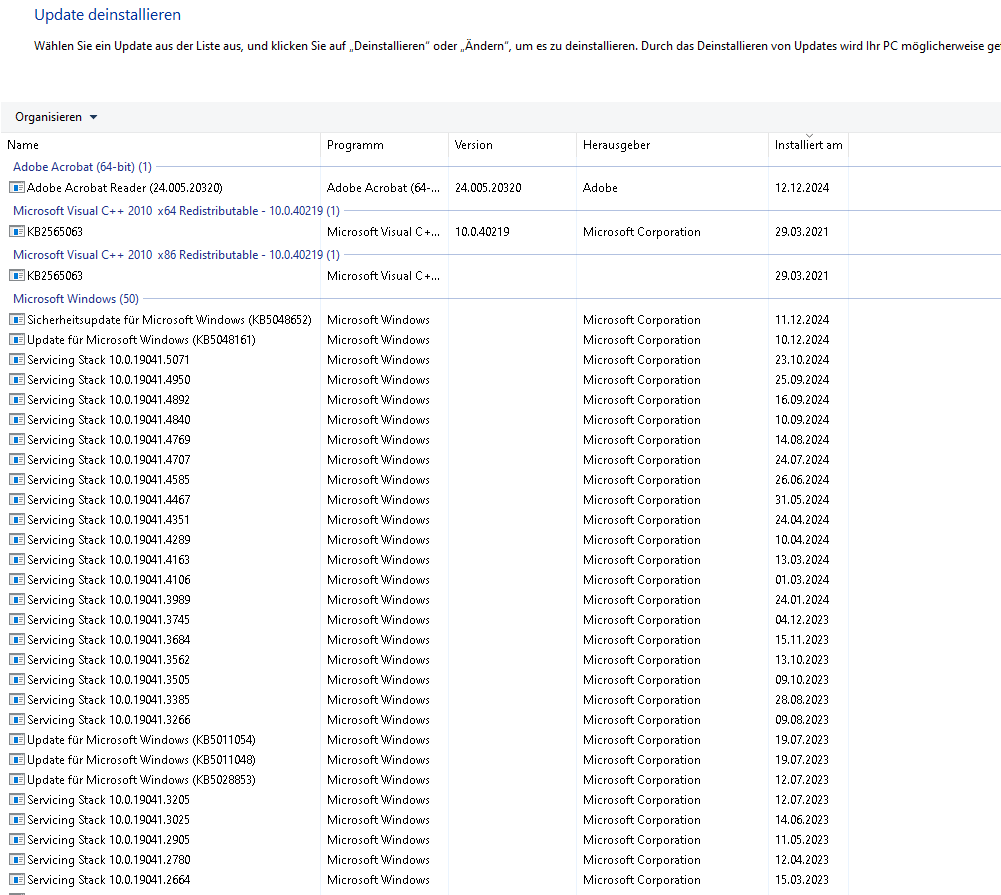Click icon of Servicing Stack 10.0.19041.4840
The height and width of the screenshot is (895, 1001).
click(17, 419)
